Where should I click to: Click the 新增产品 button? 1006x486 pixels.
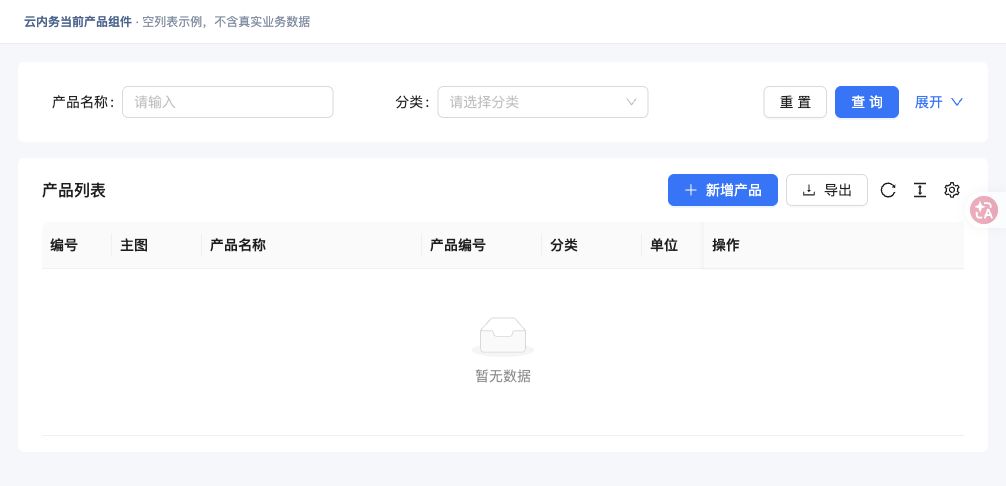(722, 190)
